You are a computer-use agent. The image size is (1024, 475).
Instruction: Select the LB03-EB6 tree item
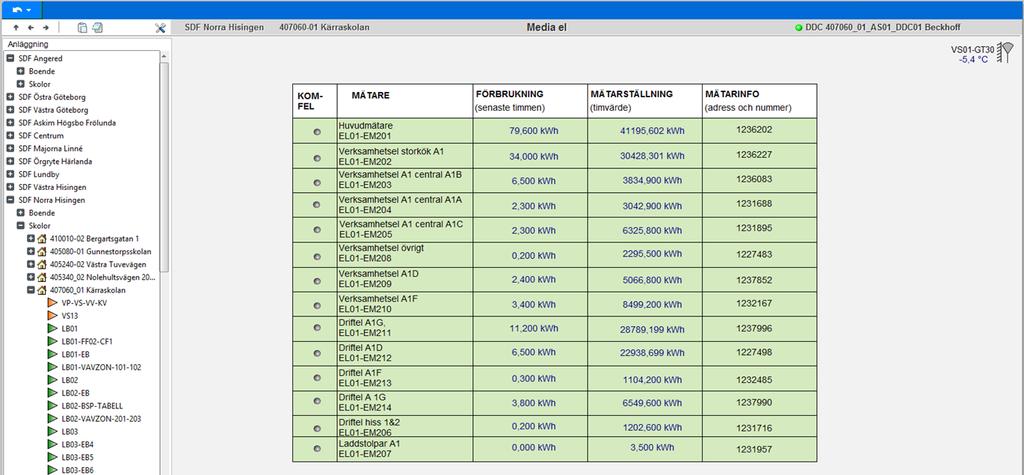point(78,470)
